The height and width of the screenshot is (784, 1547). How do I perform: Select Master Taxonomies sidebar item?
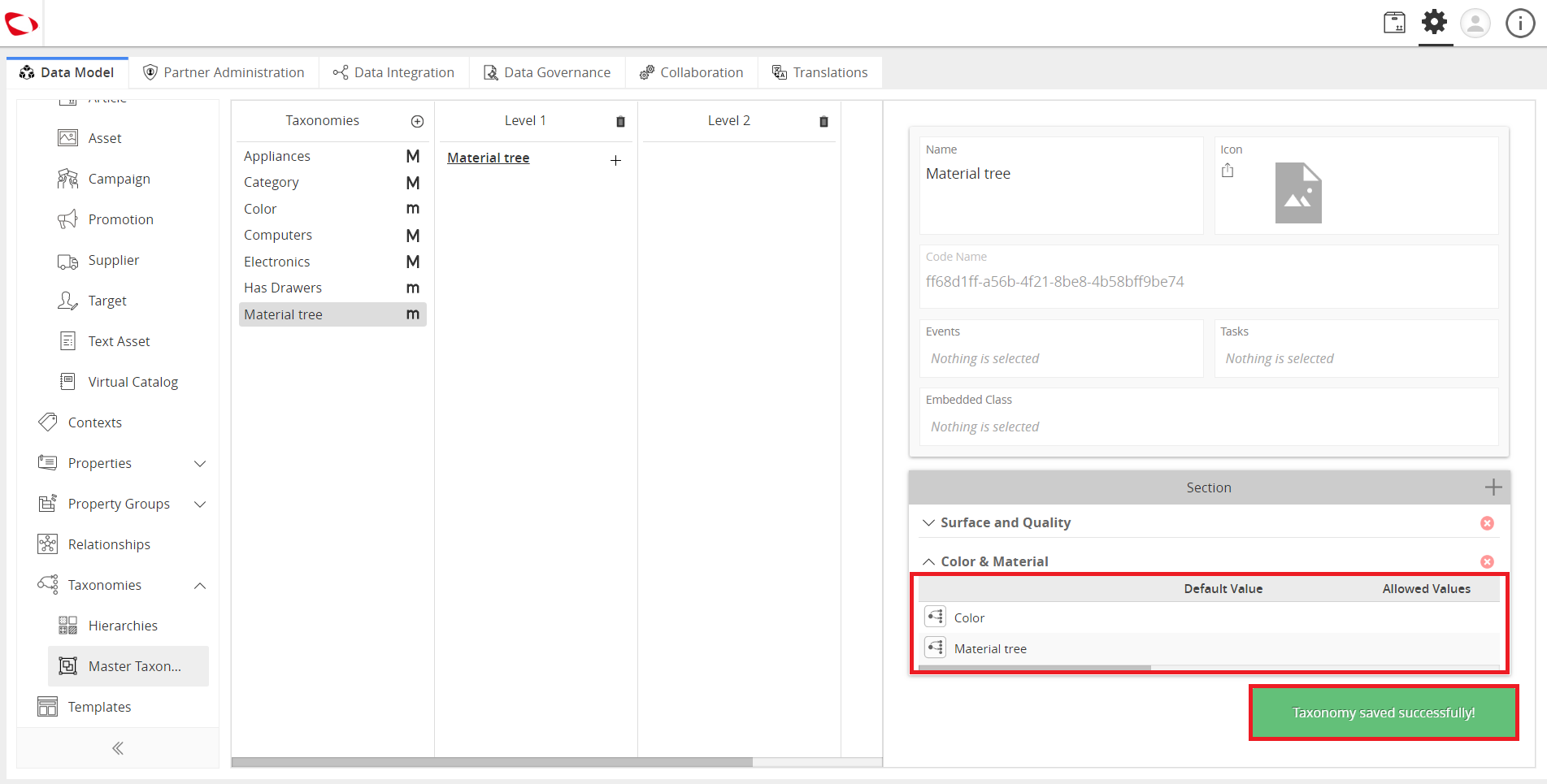tap(128, 666)
